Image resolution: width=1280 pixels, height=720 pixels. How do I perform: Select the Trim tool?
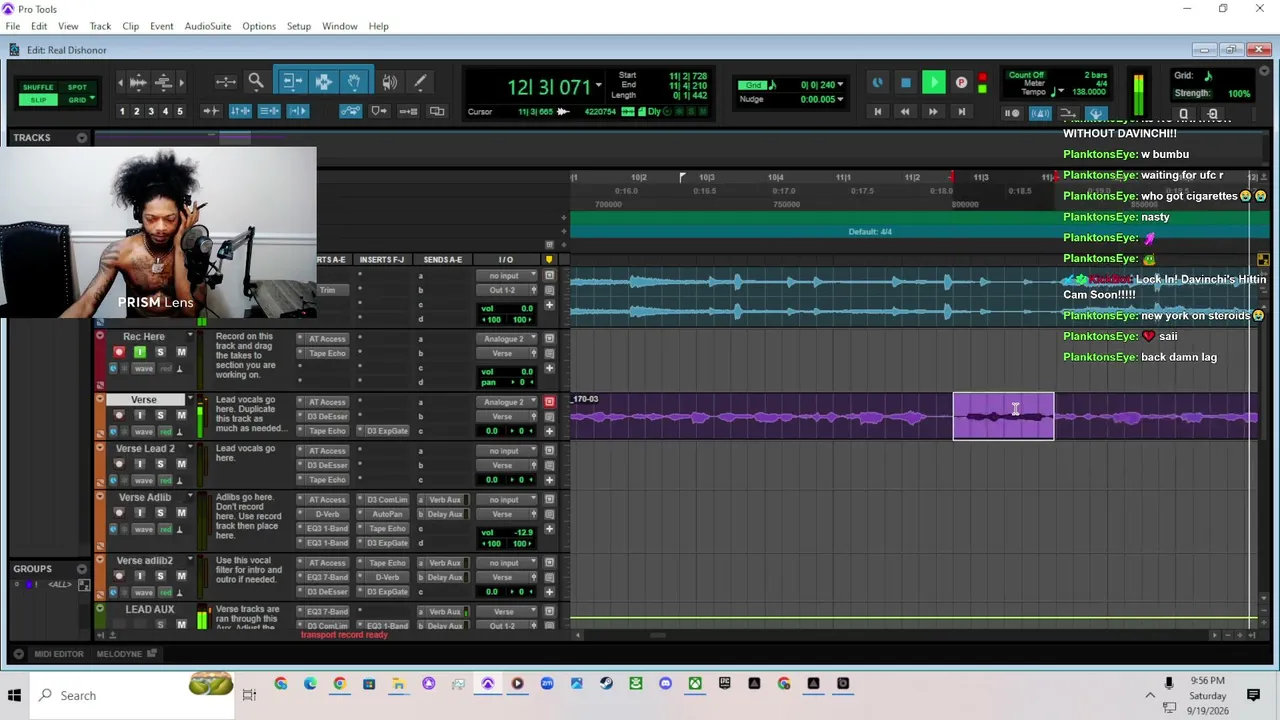tap(291, 82)
